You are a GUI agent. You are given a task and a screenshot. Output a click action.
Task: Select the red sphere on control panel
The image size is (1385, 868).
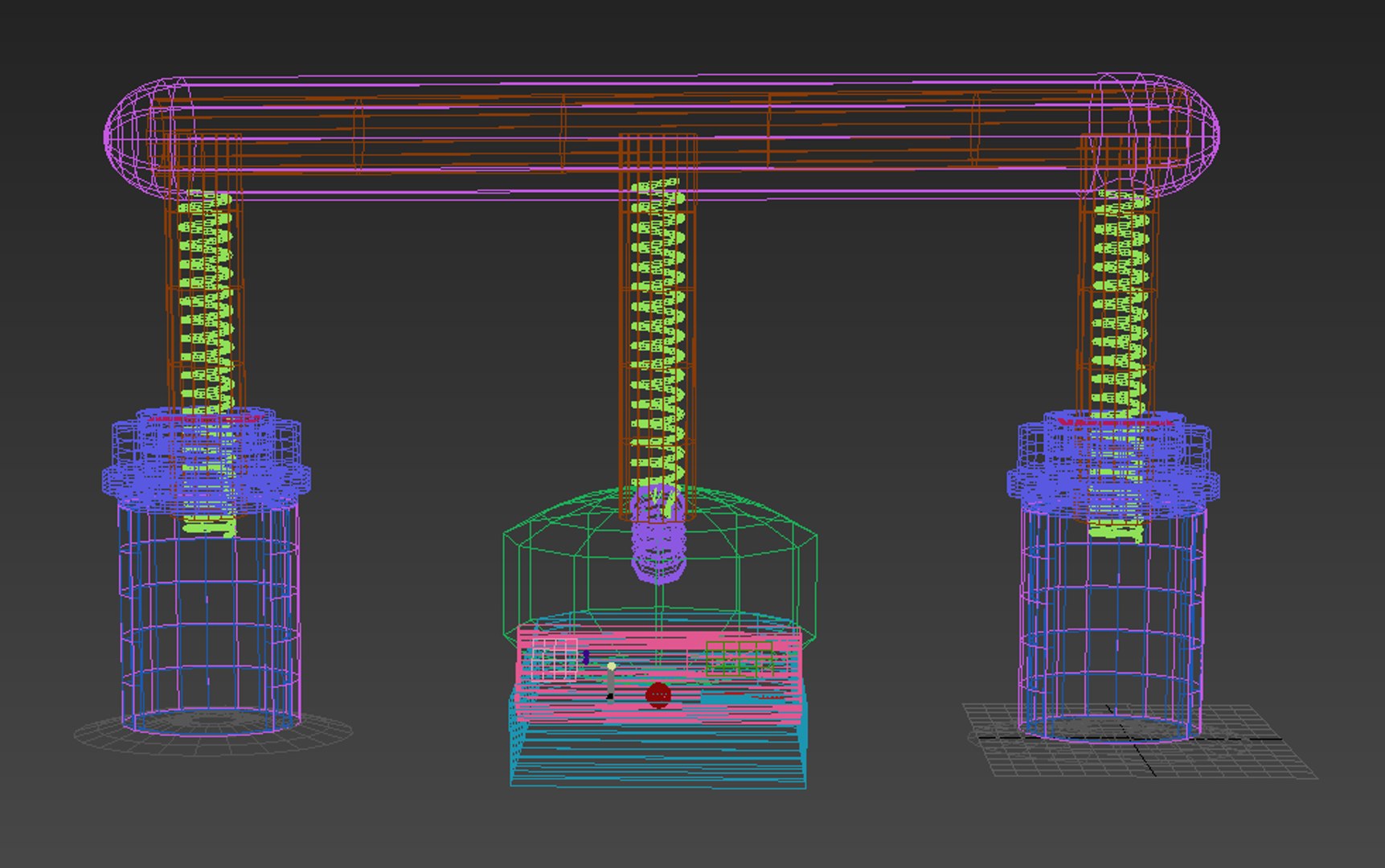(658, 695)
